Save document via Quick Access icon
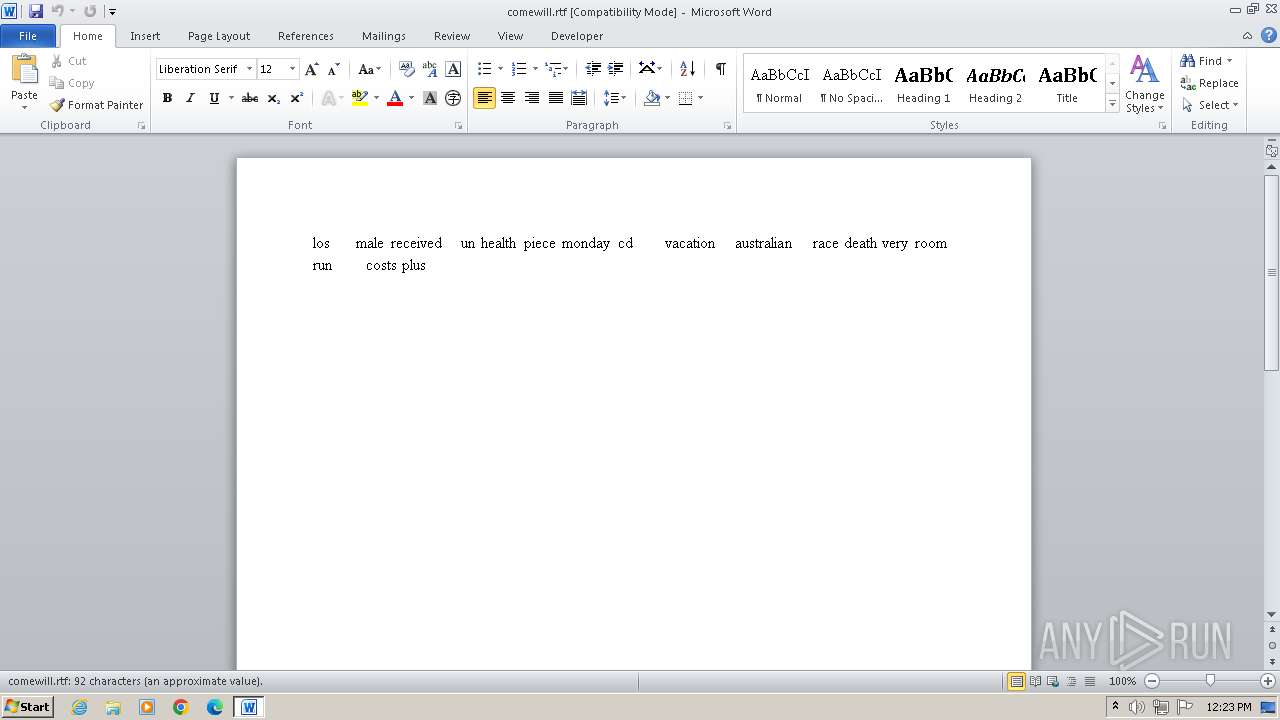This screenshot has height=720, width=1280. click(36, 11)
